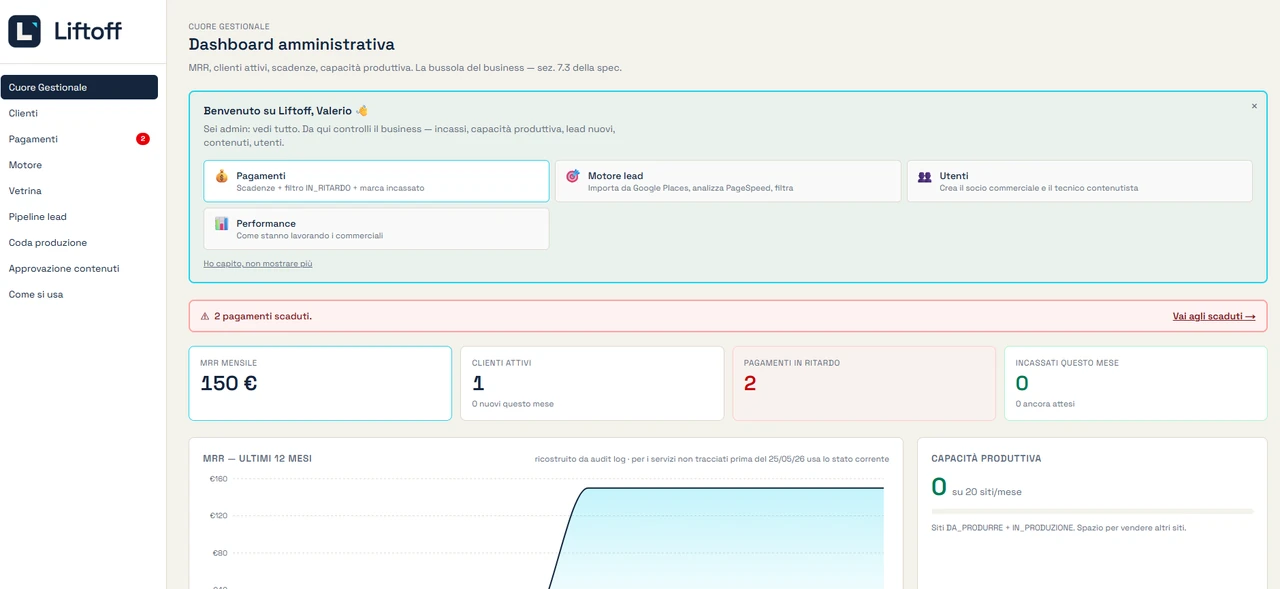Click the Clienti Attivi stat card

(x=592, y=383)
